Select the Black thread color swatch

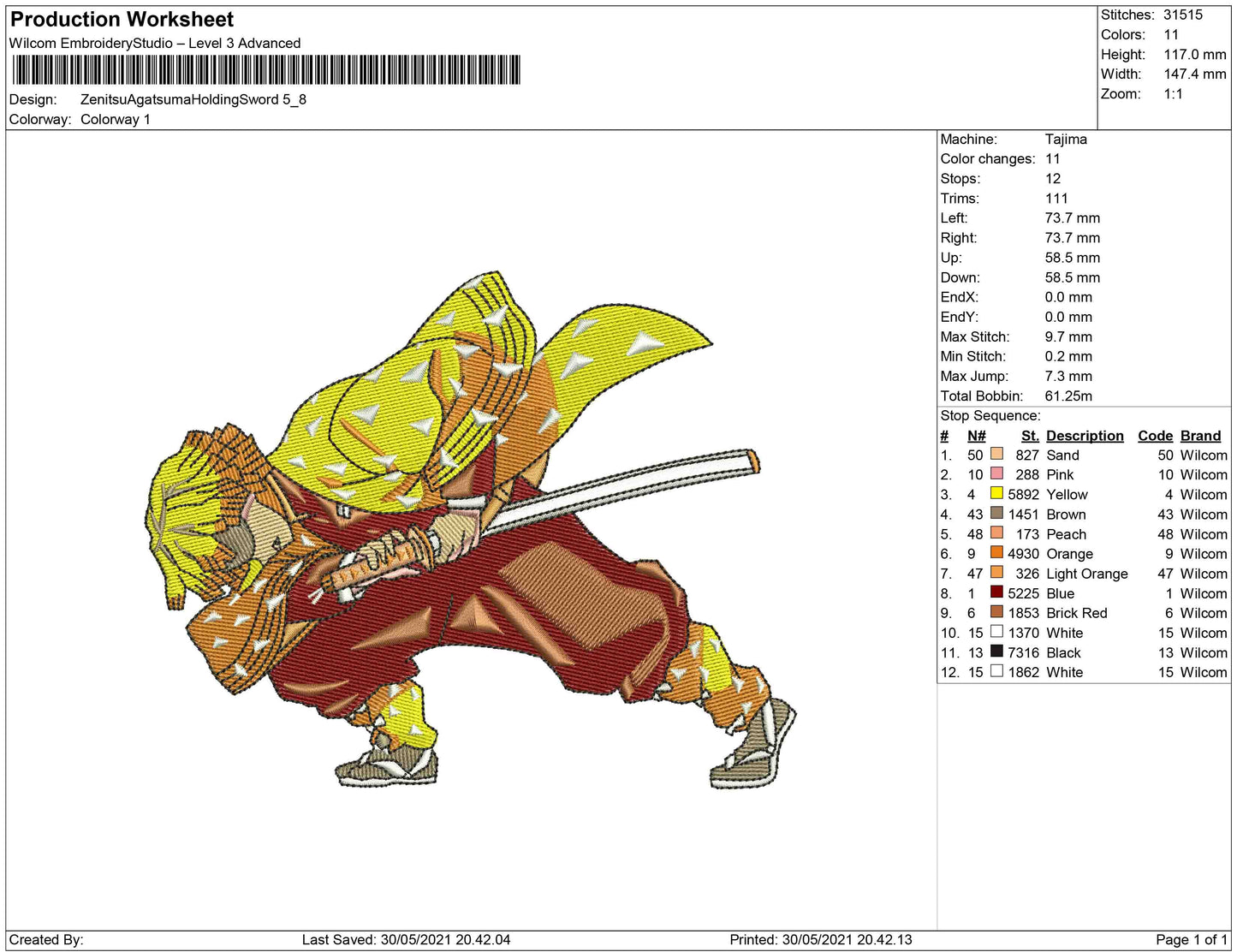pyautogui.click(x=996, y=652)
